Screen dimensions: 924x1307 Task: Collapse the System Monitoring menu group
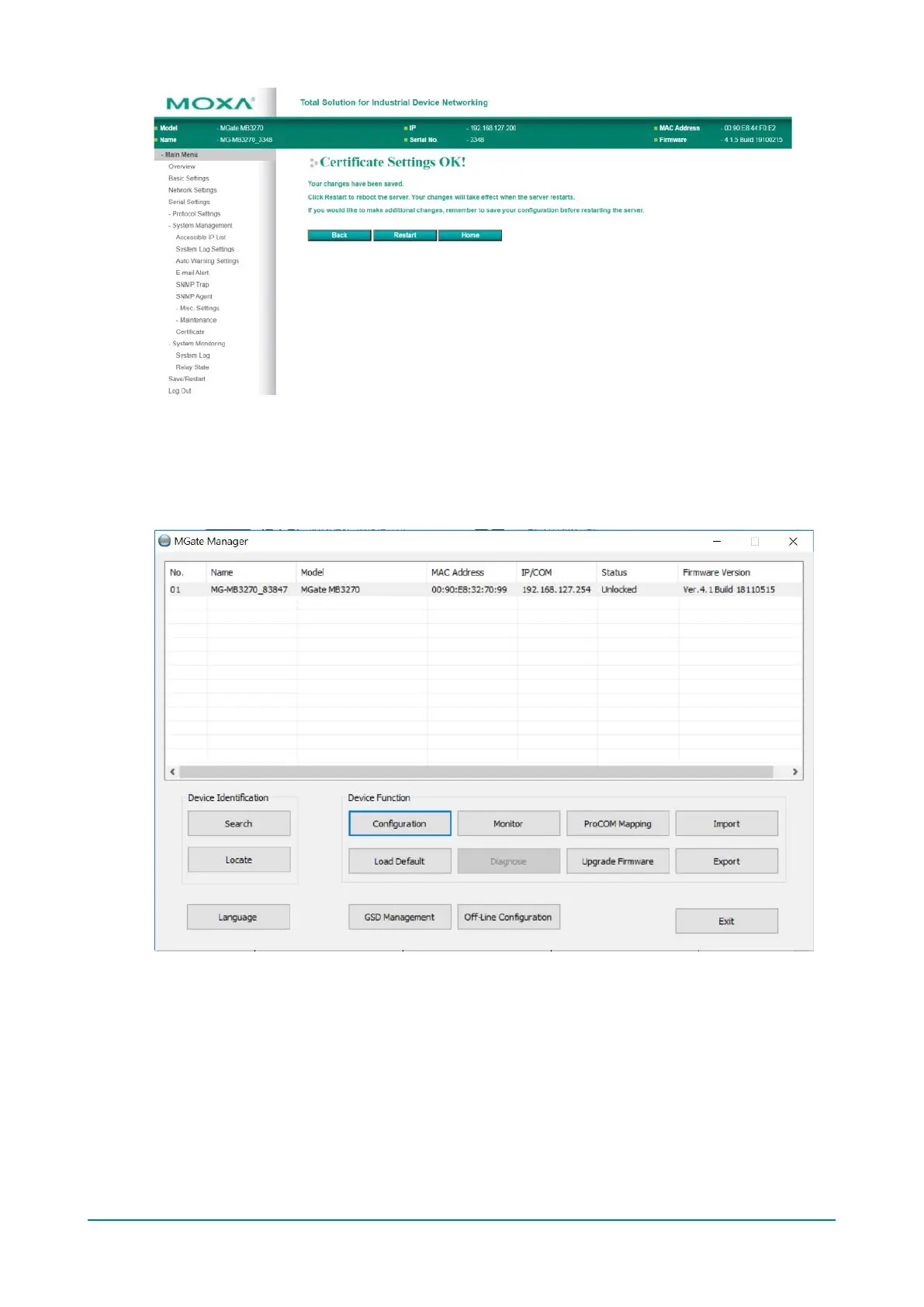(x=197, y=344)
